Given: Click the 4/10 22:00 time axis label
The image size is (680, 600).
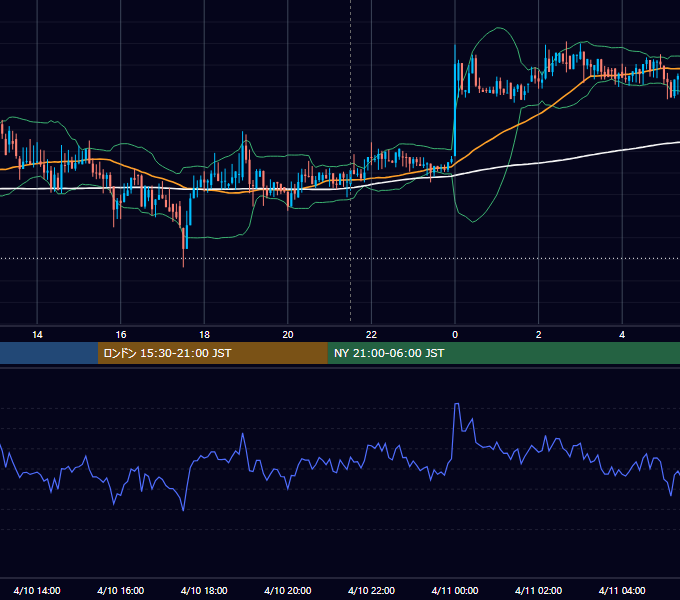Looking at the screenshot, I should pyautogui.click(x=371, y=590).
